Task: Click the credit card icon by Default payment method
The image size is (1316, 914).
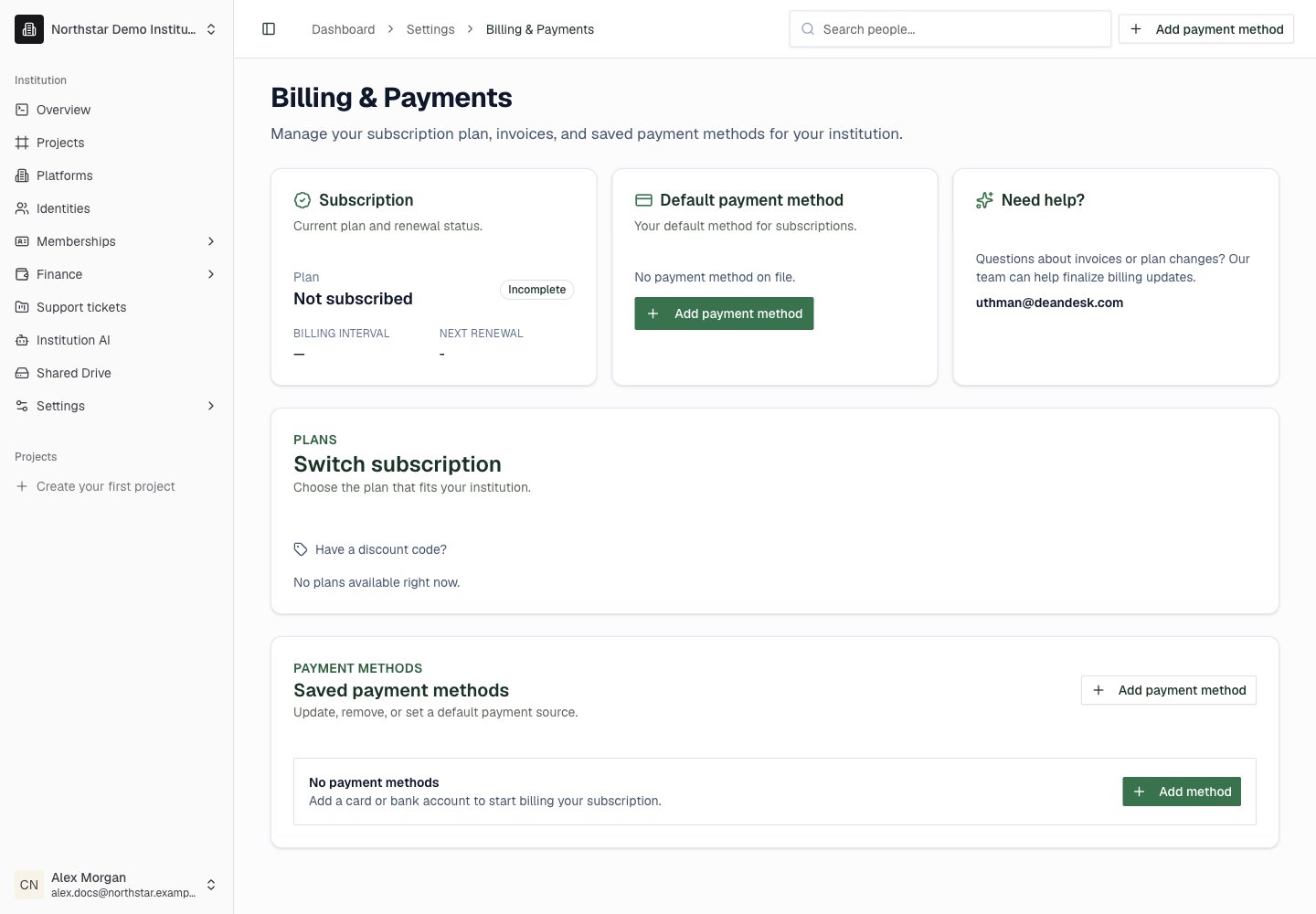Action: point(643,200)
